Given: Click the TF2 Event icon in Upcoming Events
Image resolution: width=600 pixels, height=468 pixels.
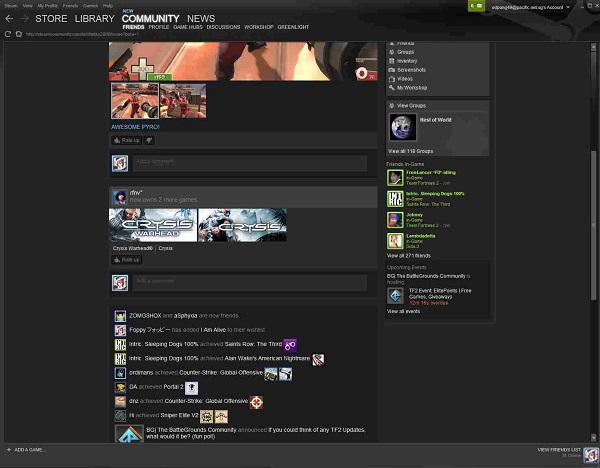Looking at the screenshot, I should click(x=395, y=296).
